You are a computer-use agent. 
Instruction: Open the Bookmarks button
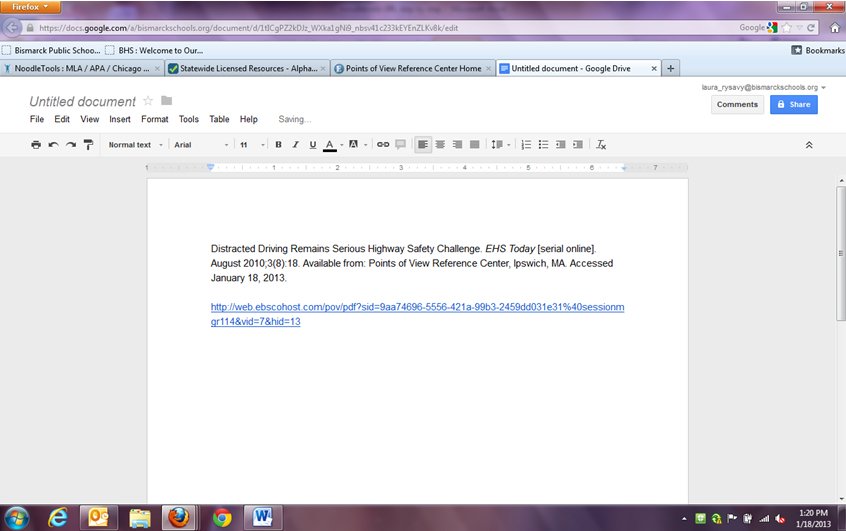tap(818, 50)
